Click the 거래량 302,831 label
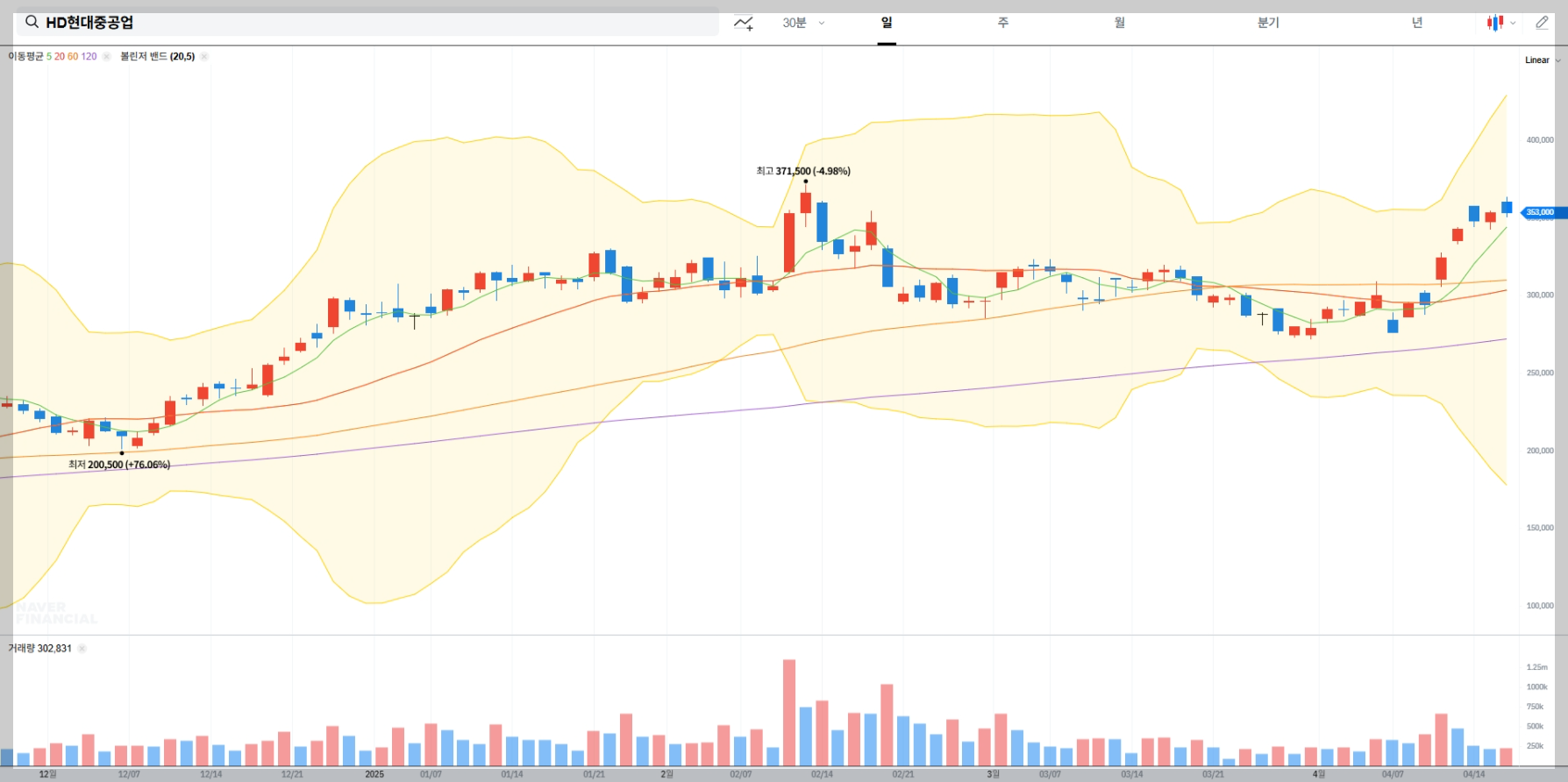This screenshot has height=782, width=1568. (x=39, y=649)
